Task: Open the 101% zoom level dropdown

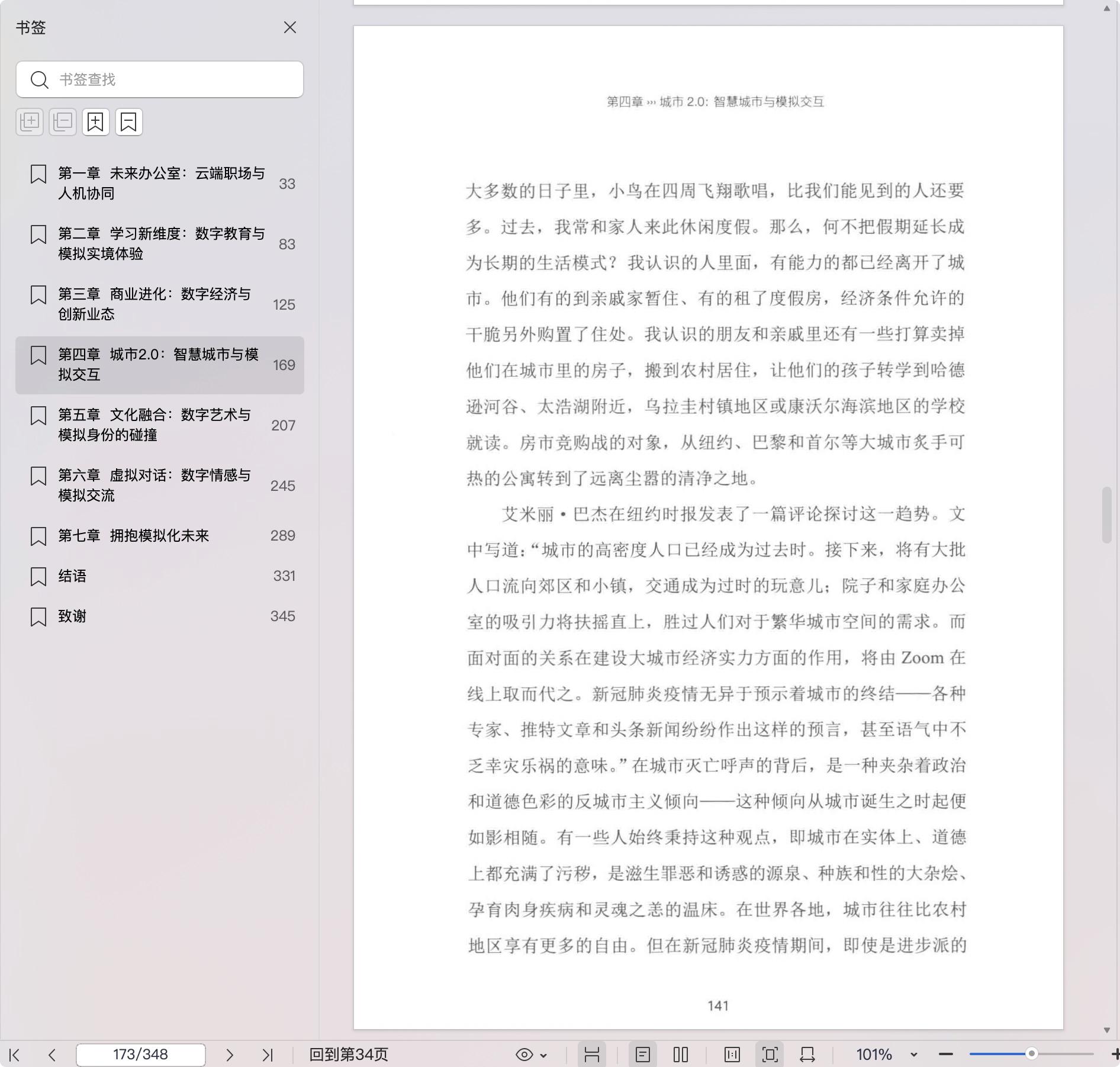Action: pos(913,1055)
